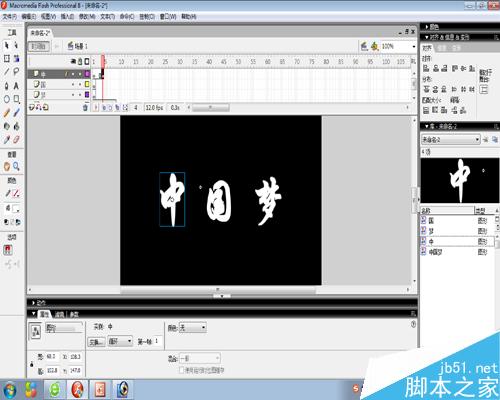Select the Paint Bucket tool

16,126
